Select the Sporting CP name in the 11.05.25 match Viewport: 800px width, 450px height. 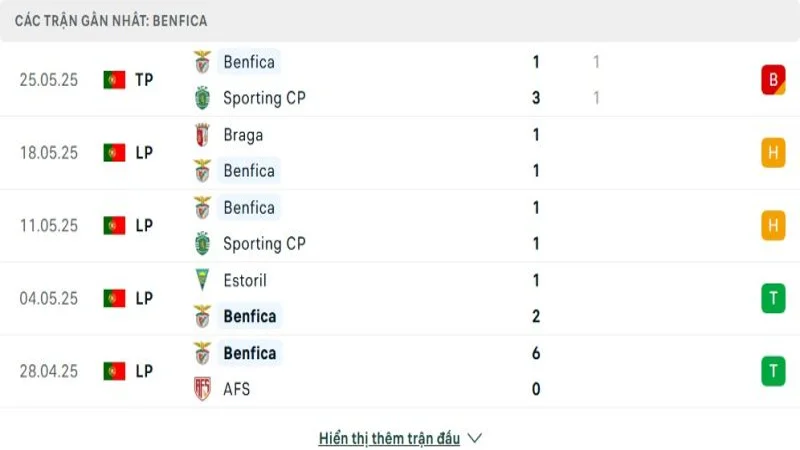tap(264, 243)
